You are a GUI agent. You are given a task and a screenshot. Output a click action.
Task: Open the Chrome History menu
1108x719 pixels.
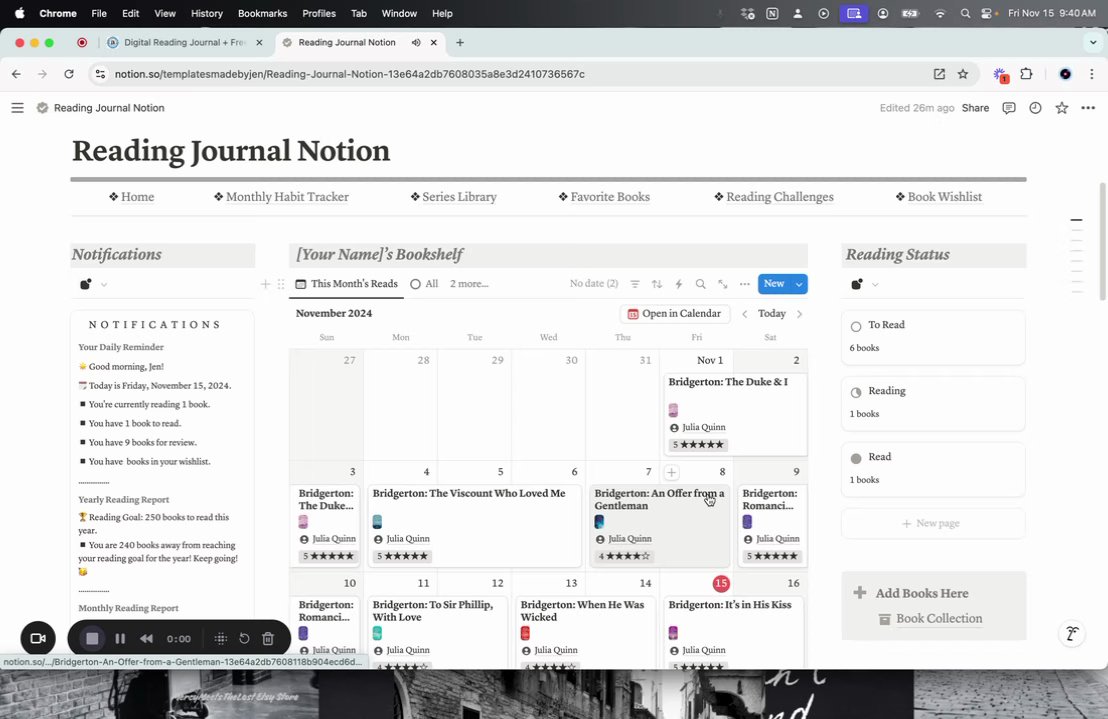tap(206, 13)
